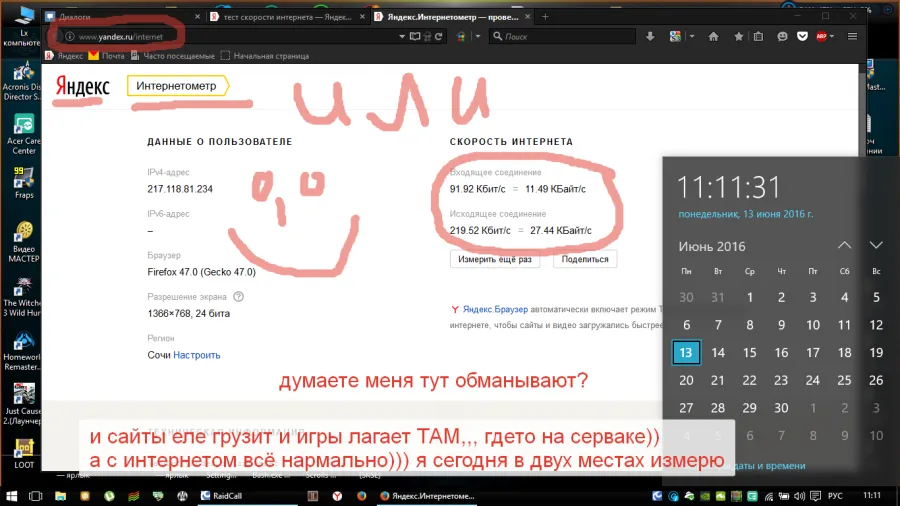Image resolution: width=900 pixels, height=506 pixels.
Task: Click the site info icon in address bar
Action: (69, 37)
